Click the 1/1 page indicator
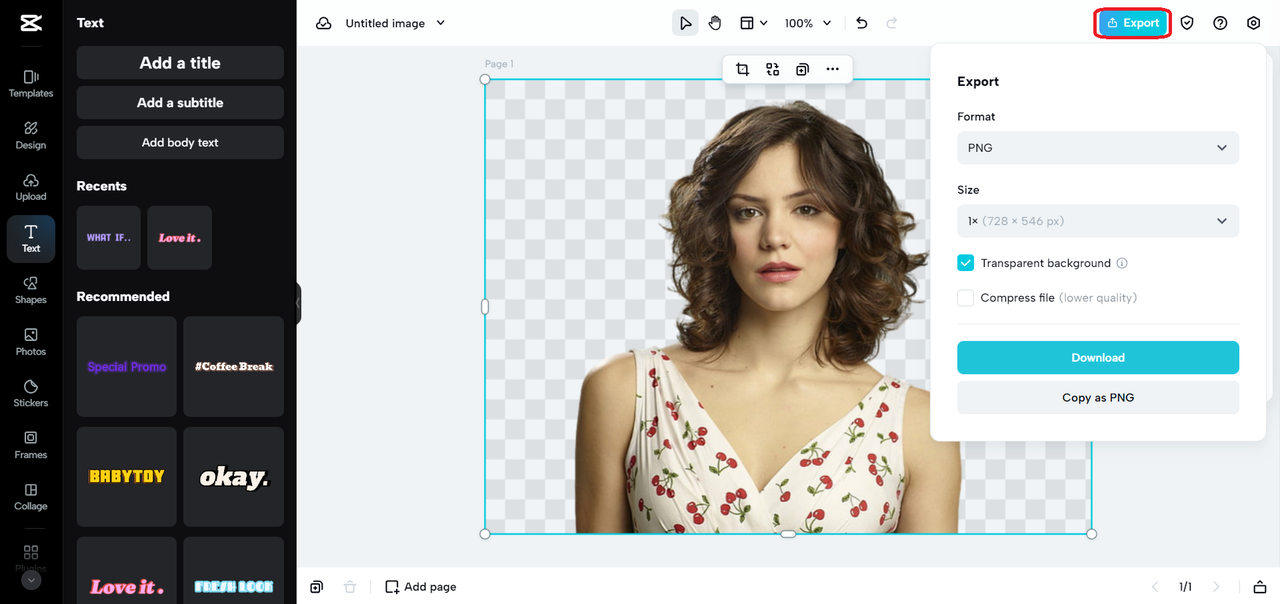Screen dimensions: 1280x604 coord(1185,587)
